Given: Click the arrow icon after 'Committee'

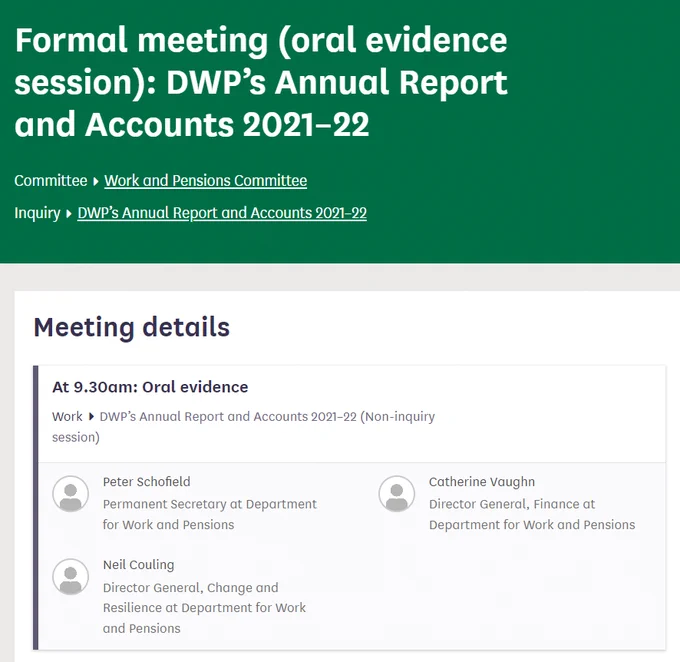Looking at the screenshot, I should pos(96,181).
